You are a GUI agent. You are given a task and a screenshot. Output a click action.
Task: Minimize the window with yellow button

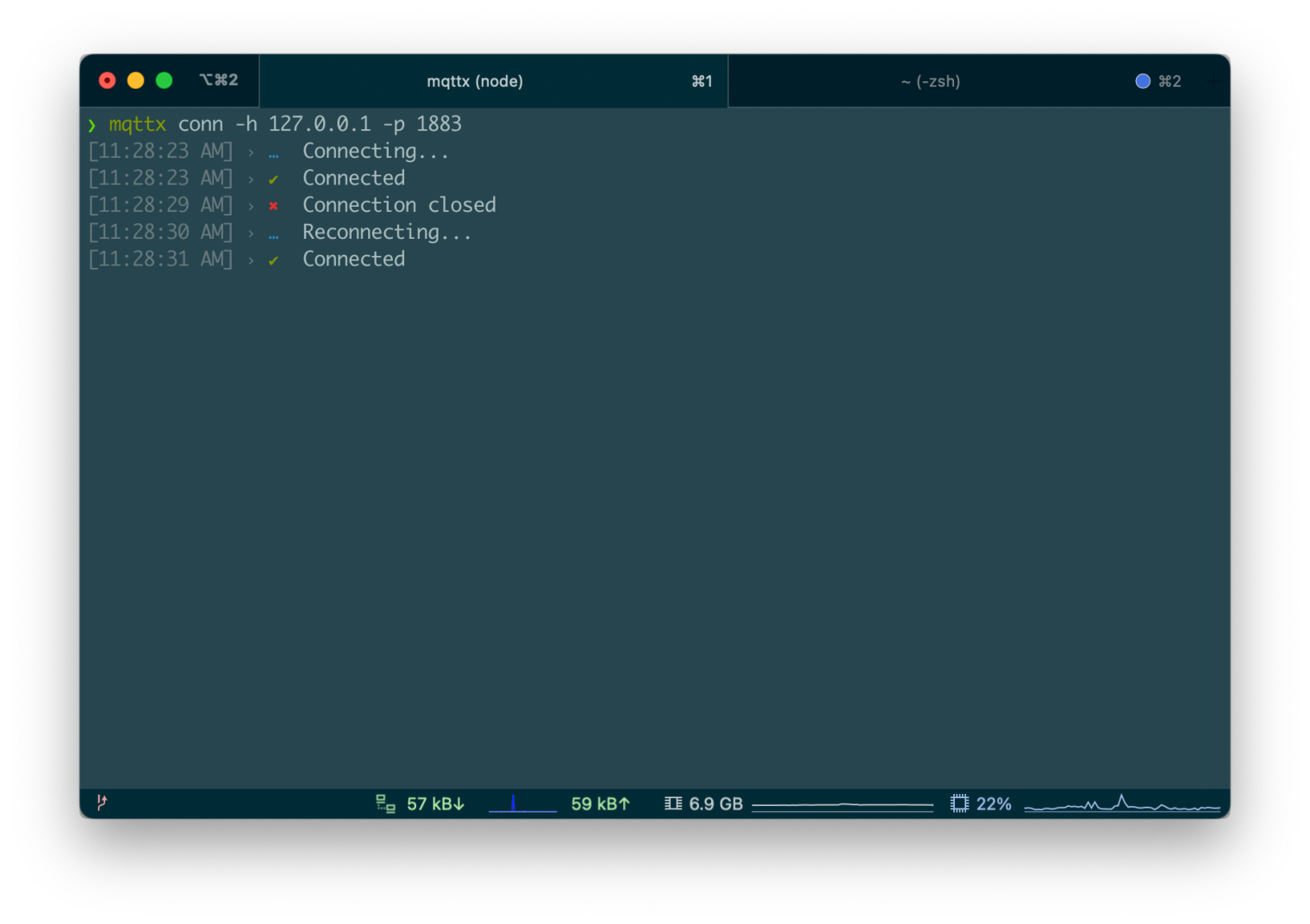click(135, 80)
